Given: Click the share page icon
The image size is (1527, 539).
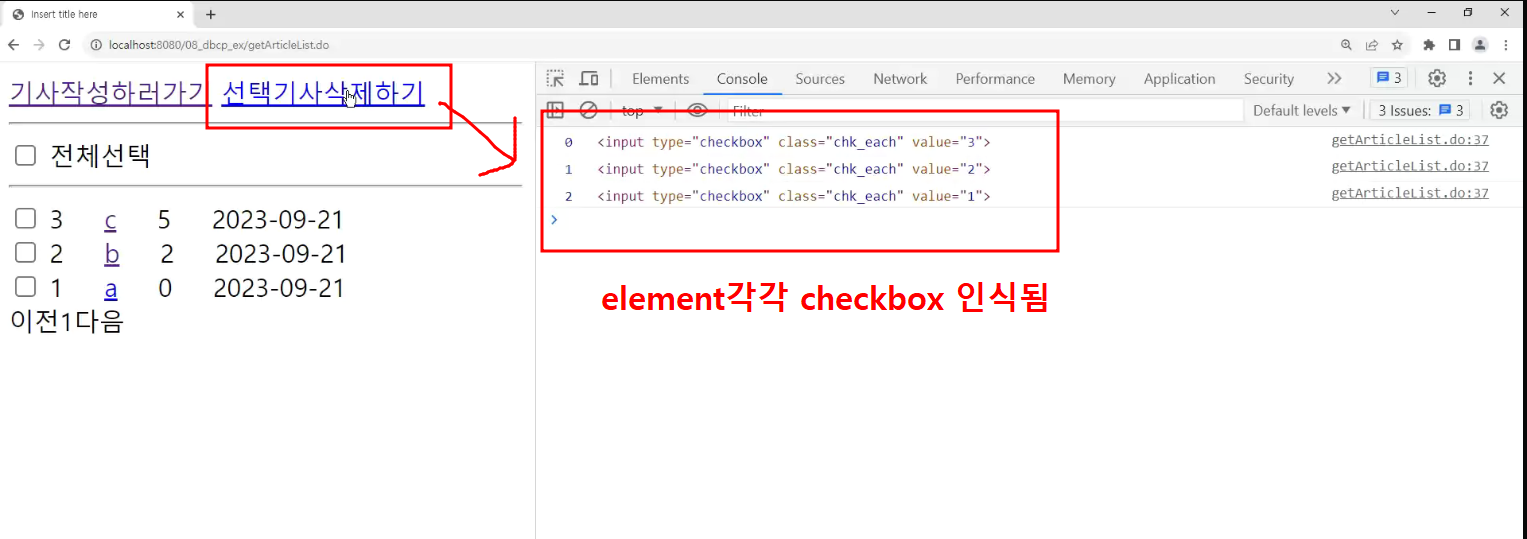Looking at the screenshot, I should coord(1372,45).
